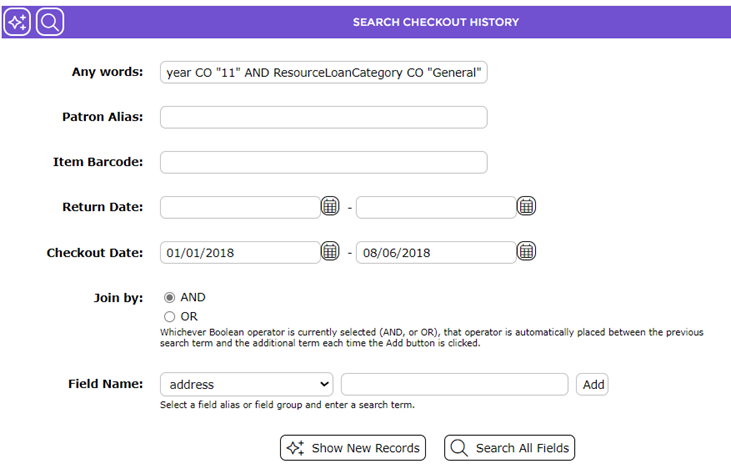Focus the Return Date end field
Viewport: 731px width, 474px height.
436,207
